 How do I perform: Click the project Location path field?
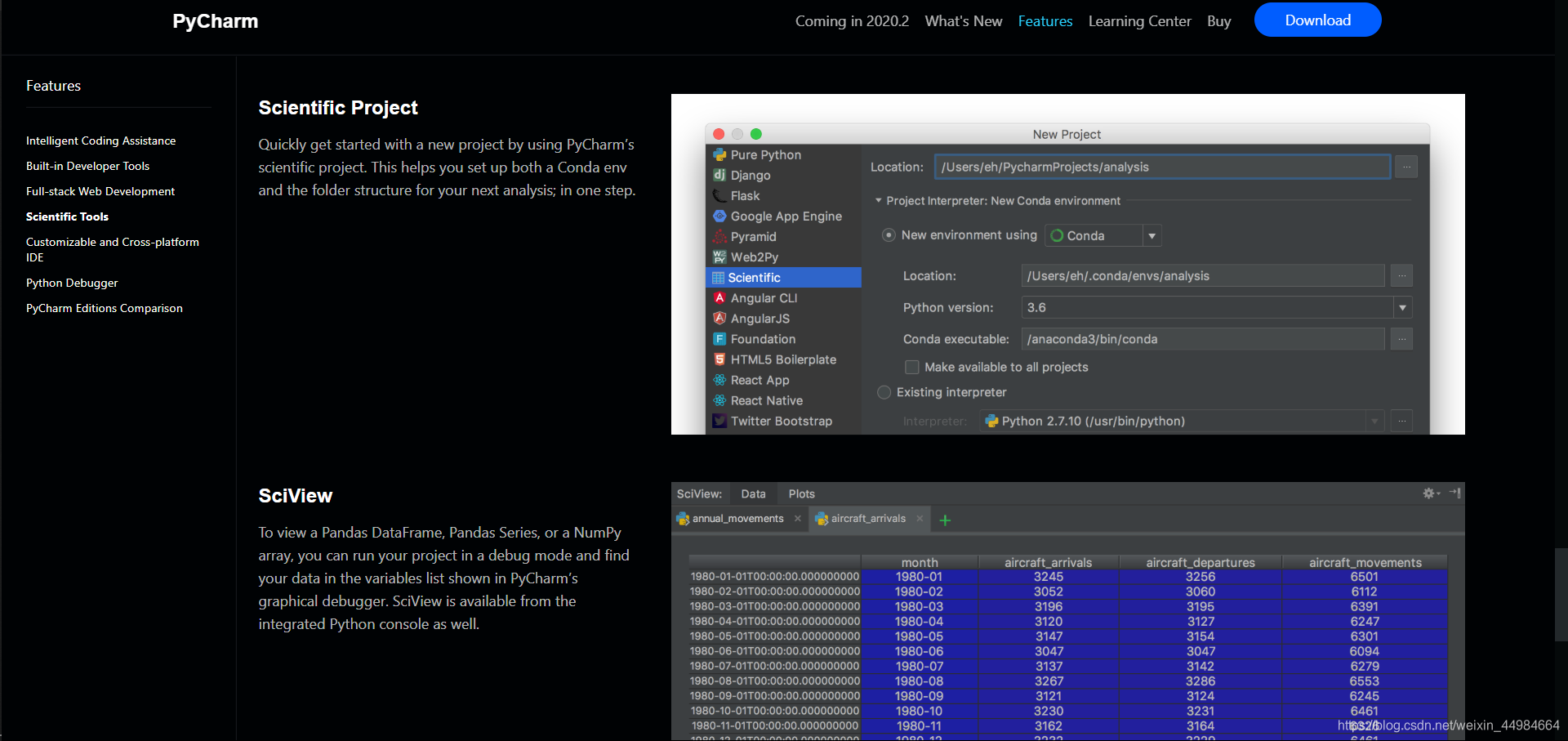pos(1162,167)
